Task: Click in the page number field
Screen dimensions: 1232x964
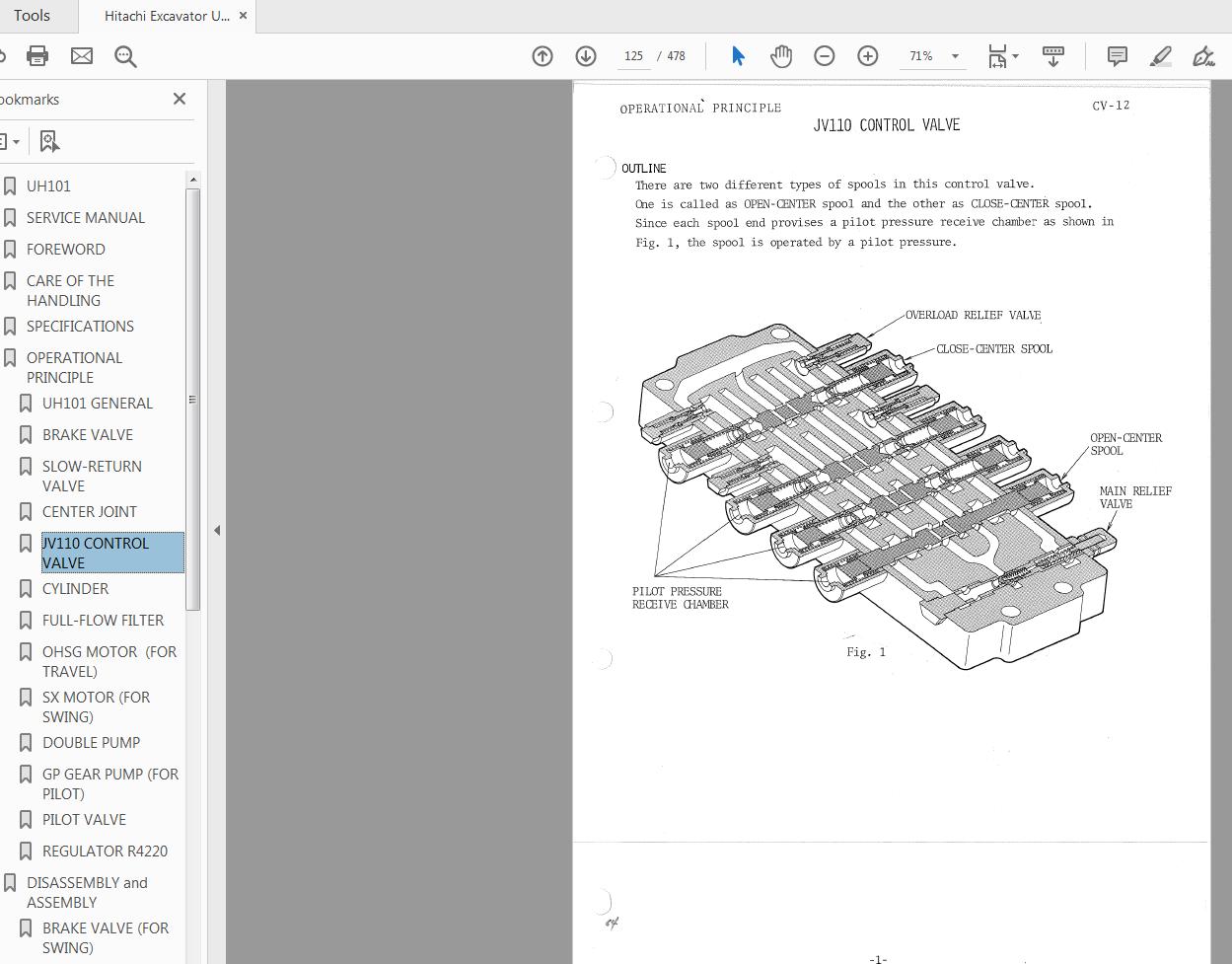Action: pyautogui.click(x=633, y=56)
